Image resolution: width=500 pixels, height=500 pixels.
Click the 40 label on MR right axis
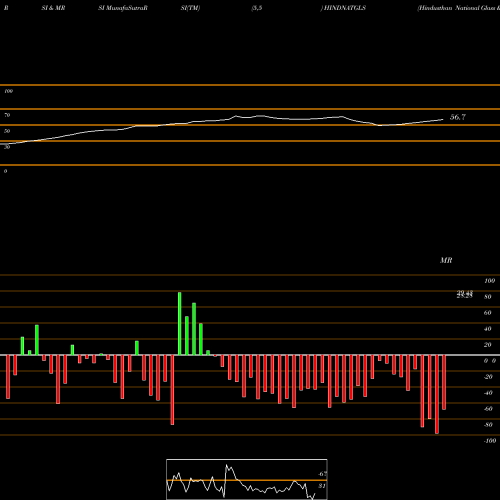click(488, 329)
